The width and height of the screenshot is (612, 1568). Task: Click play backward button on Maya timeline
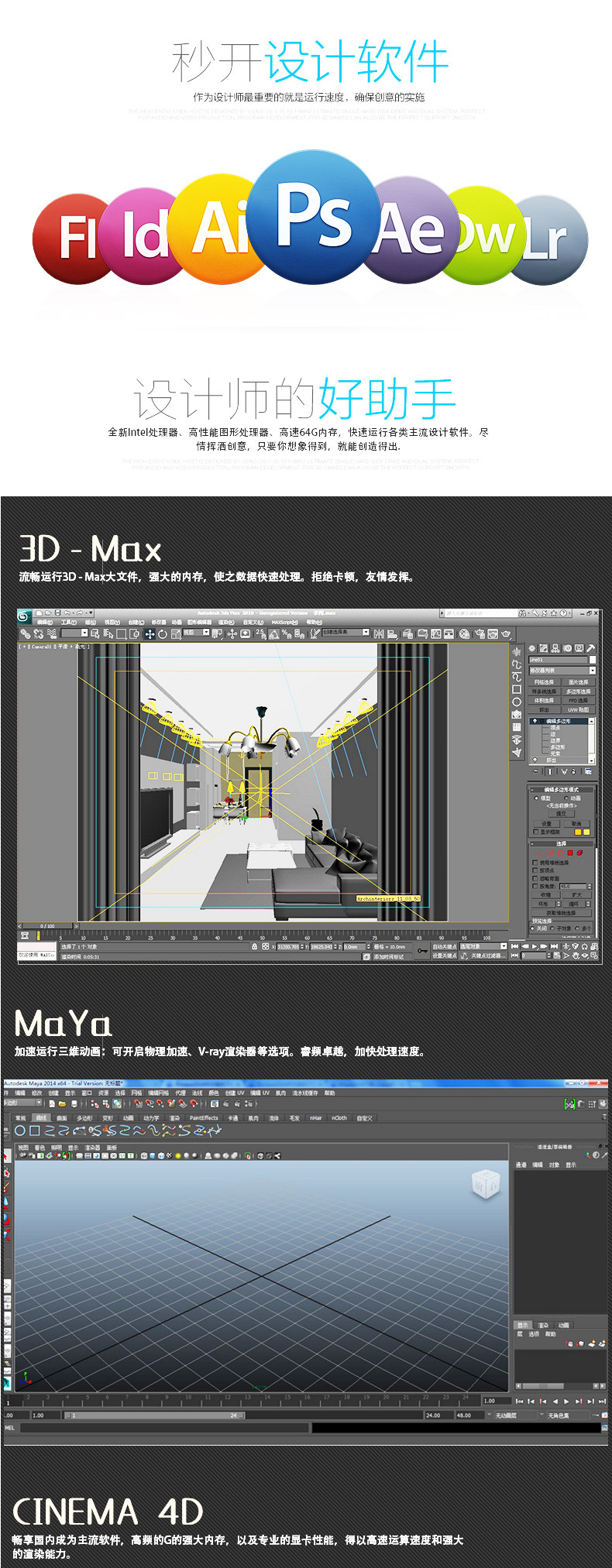(555, 1402)
